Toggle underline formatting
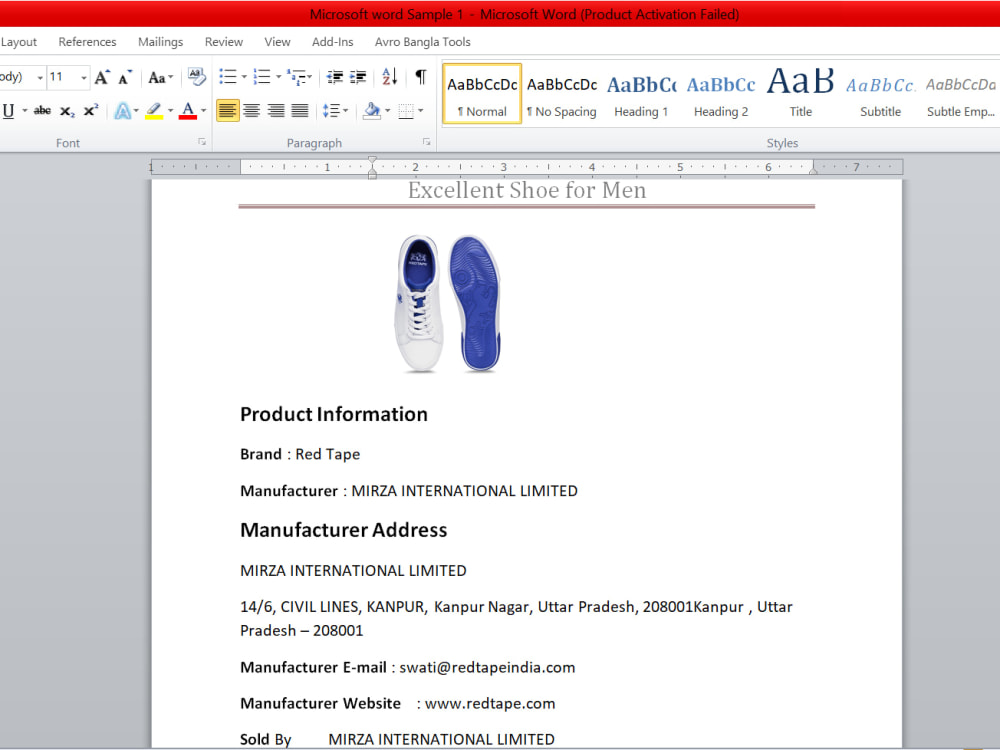Screen dimensions: 1000x750 click(8, 111)
